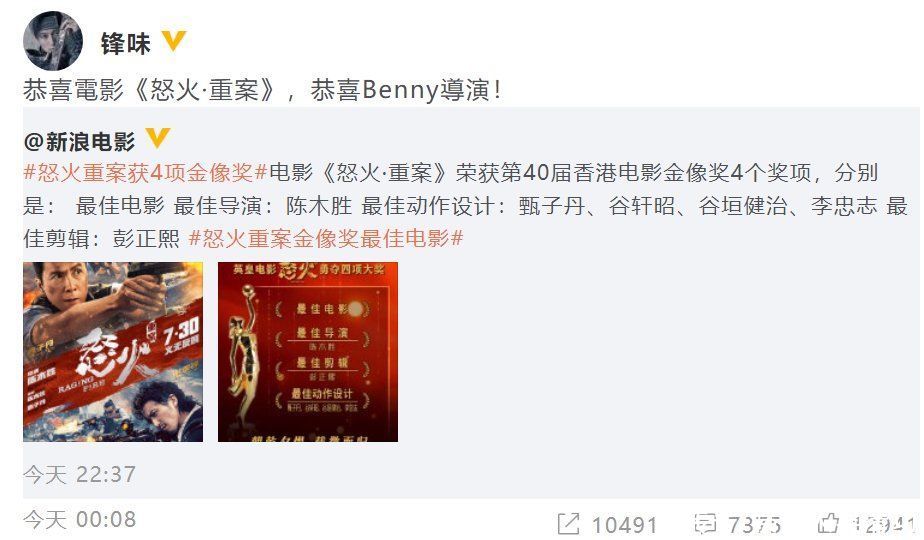
Task: Open comments count 7375
Action: (754, 524)
